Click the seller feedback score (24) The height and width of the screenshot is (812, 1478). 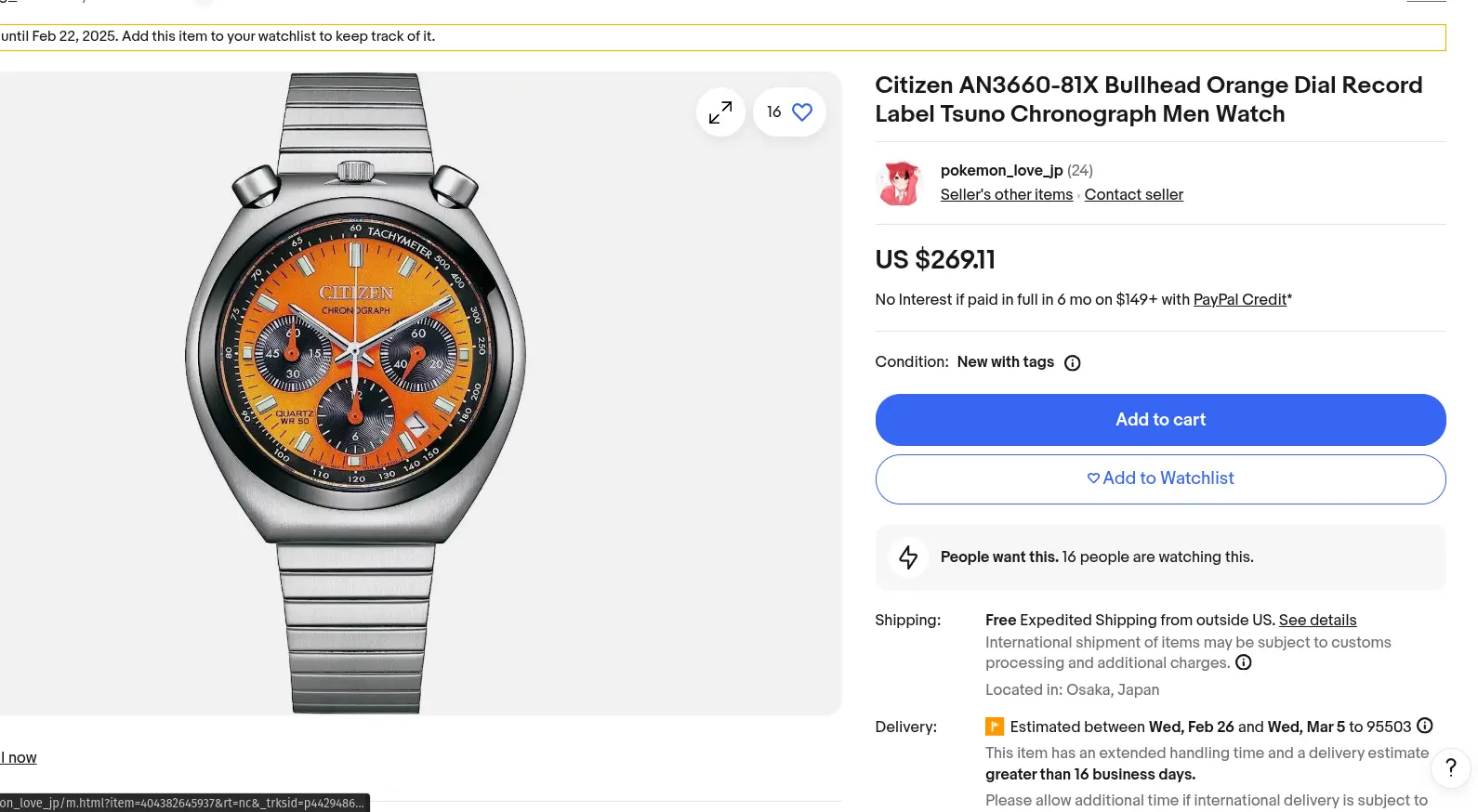(1080, 171)
